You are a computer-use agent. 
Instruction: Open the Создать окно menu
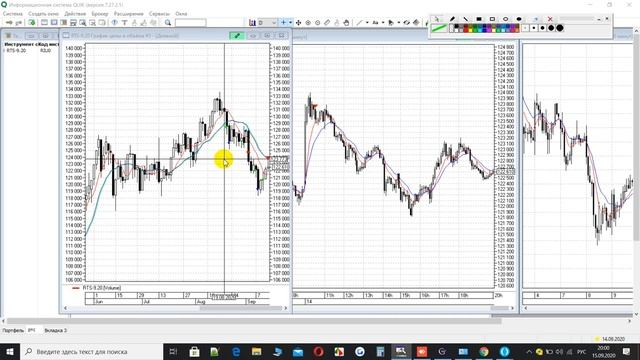tap(43, 13)
